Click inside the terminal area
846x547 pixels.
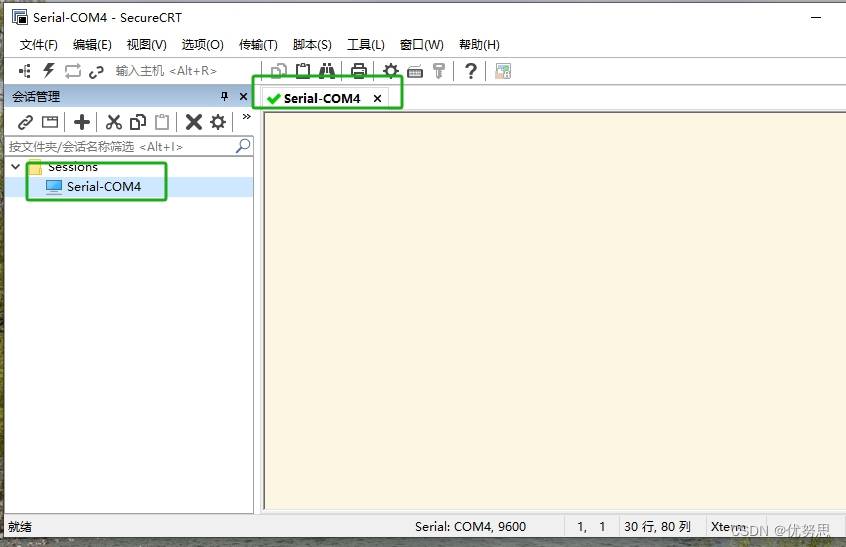tap(555, 310)
